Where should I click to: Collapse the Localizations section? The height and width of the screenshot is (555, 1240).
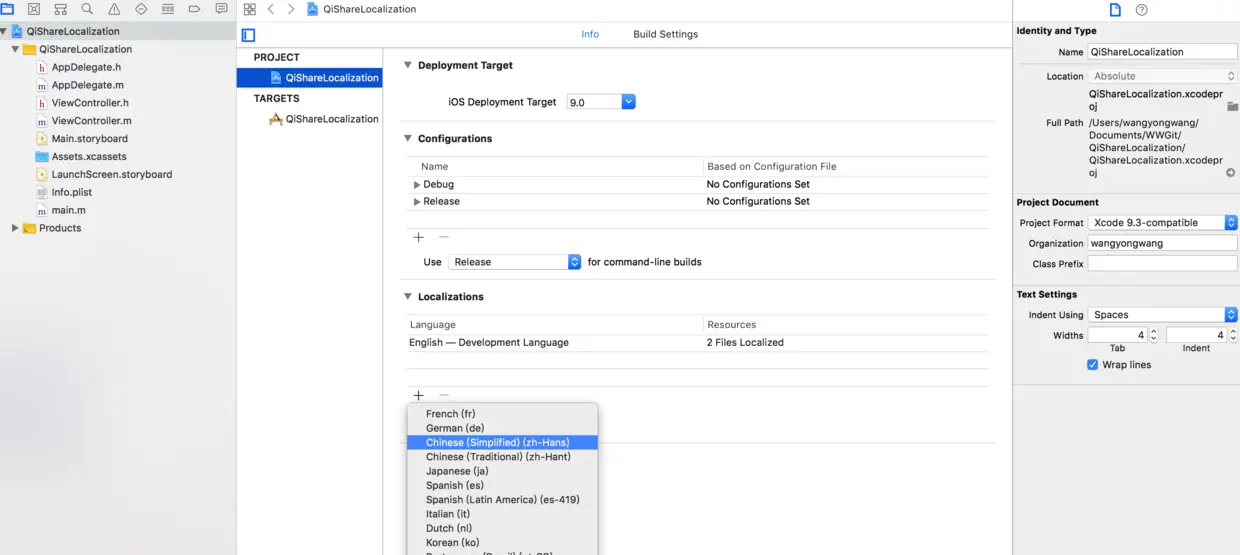tap(408, 297)
